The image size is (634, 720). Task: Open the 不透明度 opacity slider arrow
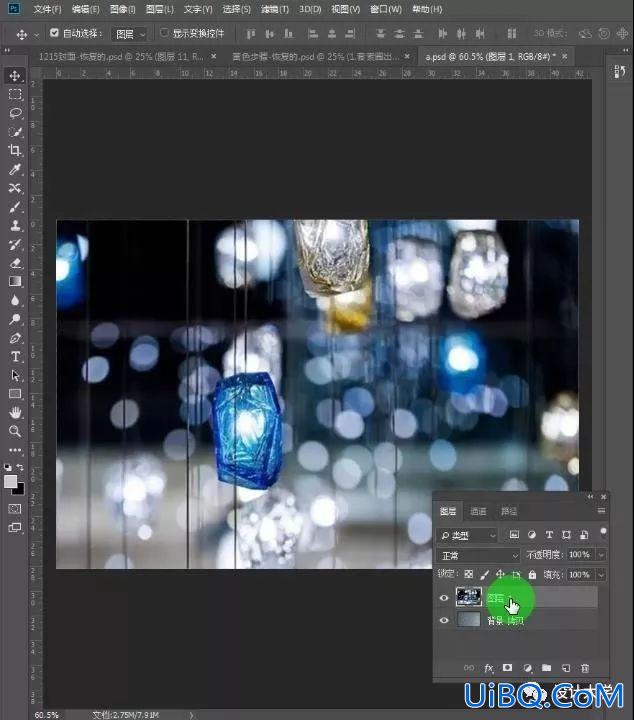click(x=601, y=555)
